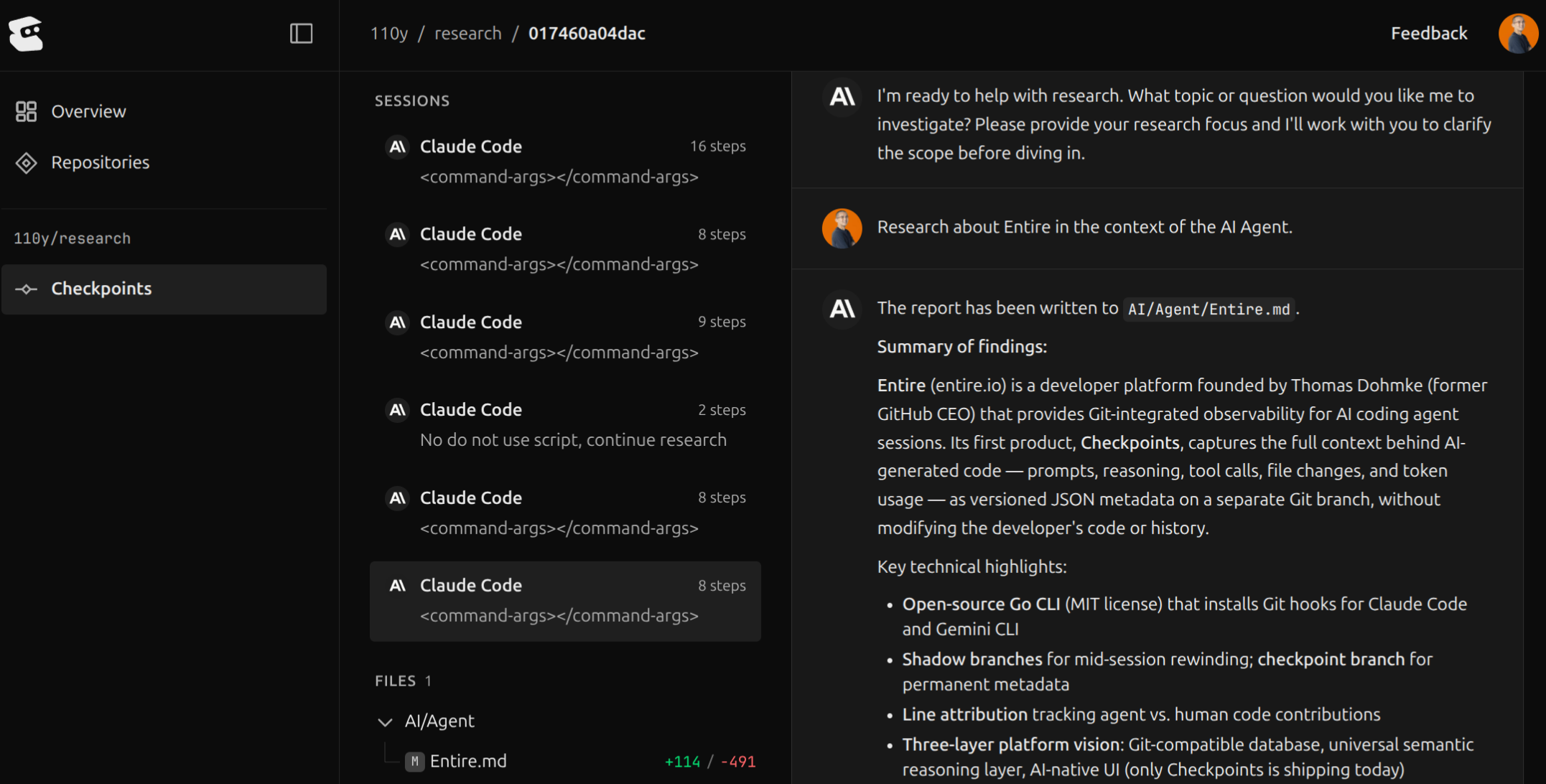This screenshot has height=784, width=1546.
Task: Click the bold 'Line attribution' bullet text
Action: (964, 715)
